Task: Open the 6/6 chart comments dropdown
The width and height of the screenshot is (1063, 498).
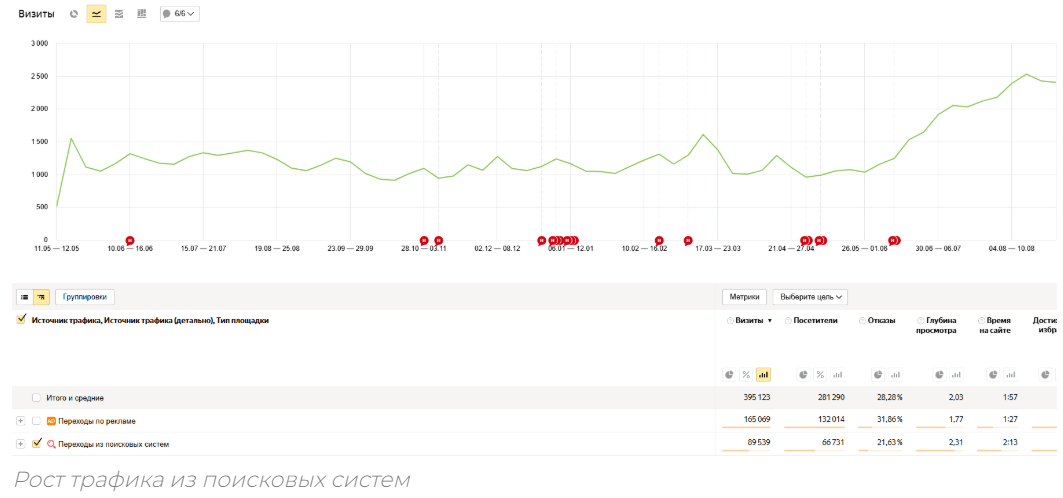Action: click(x=180, y=14)
